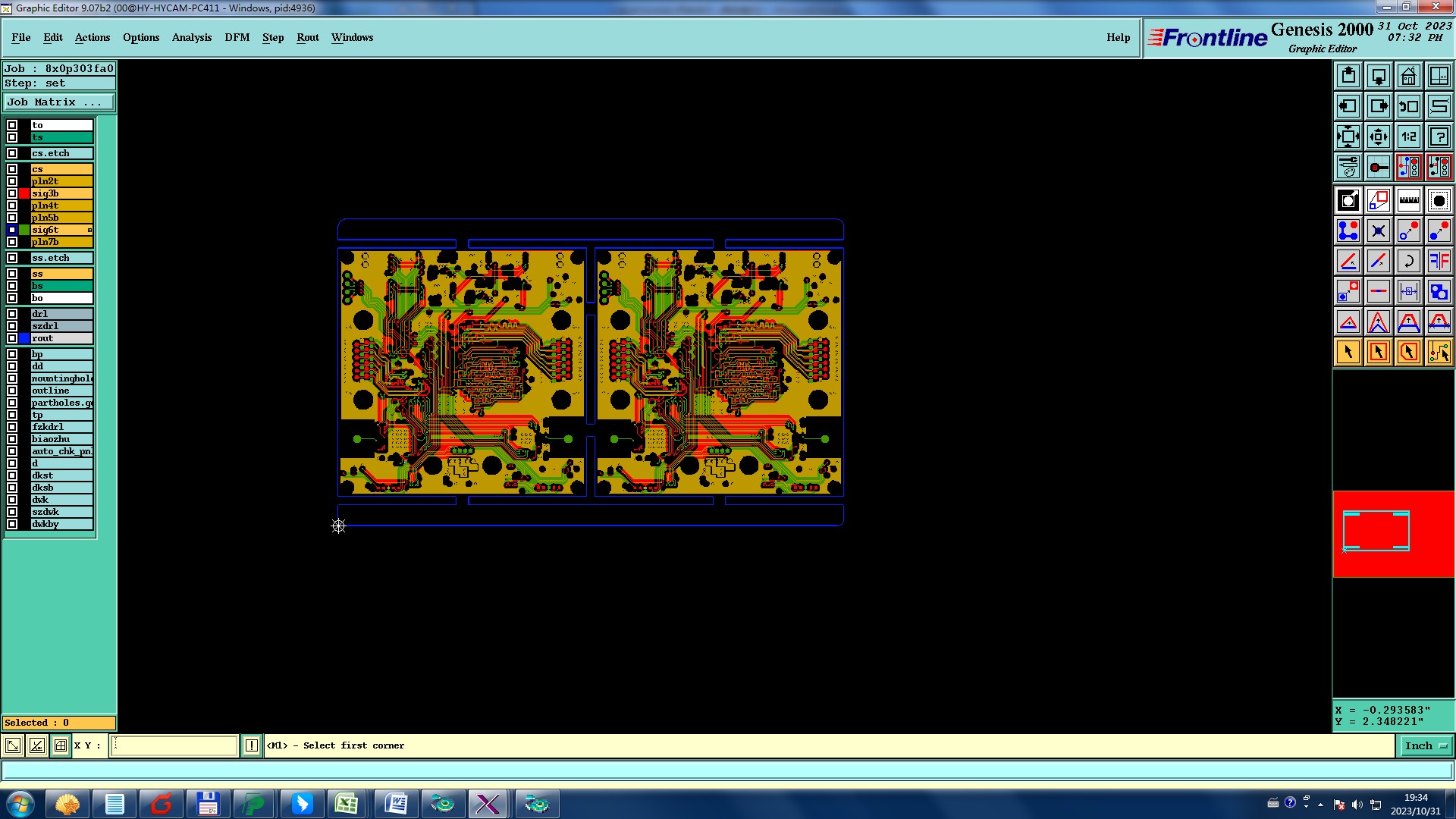Screen dimensions: 1456x819
Task: Toggle display checkbox for layer 'sig6t'
Action: click(x=12, y=230)
